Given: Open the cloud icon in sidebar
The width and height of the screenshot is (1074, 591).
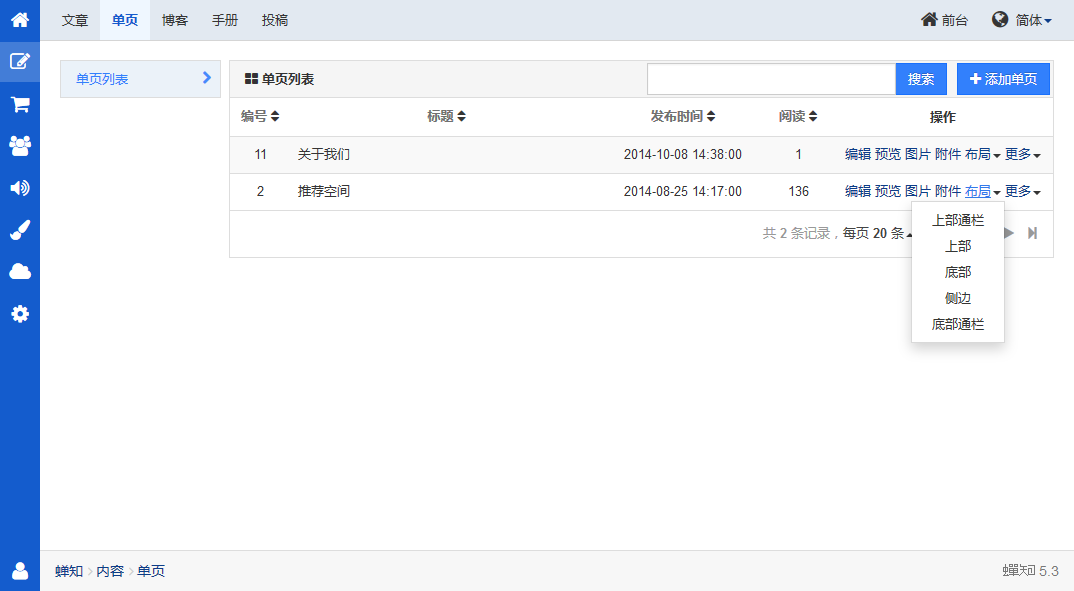Looking at the screenshot, I should pyautogui.click(x=20, y=272).
